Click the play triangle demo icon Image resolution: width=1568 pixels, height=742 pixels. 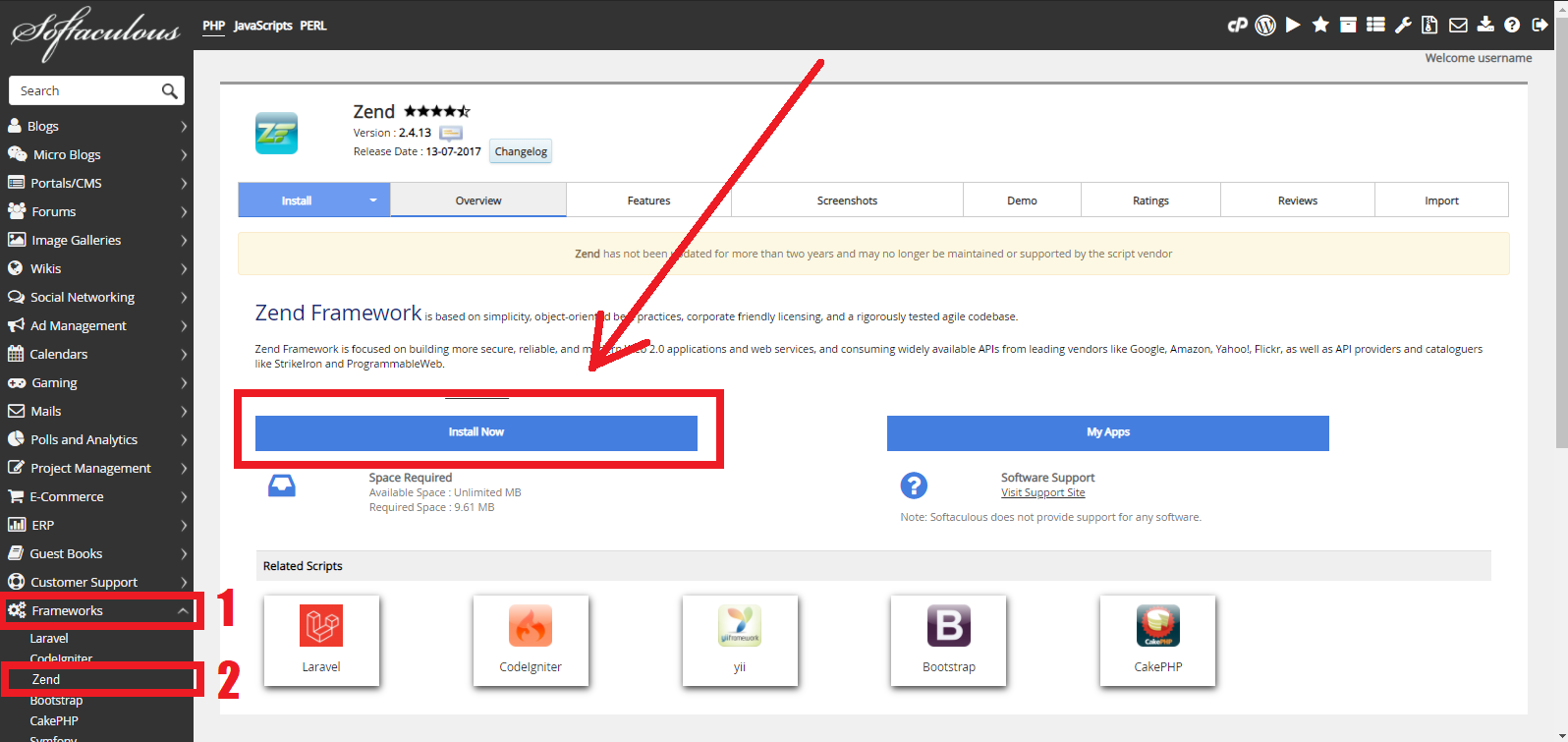tap(1293, 26)
